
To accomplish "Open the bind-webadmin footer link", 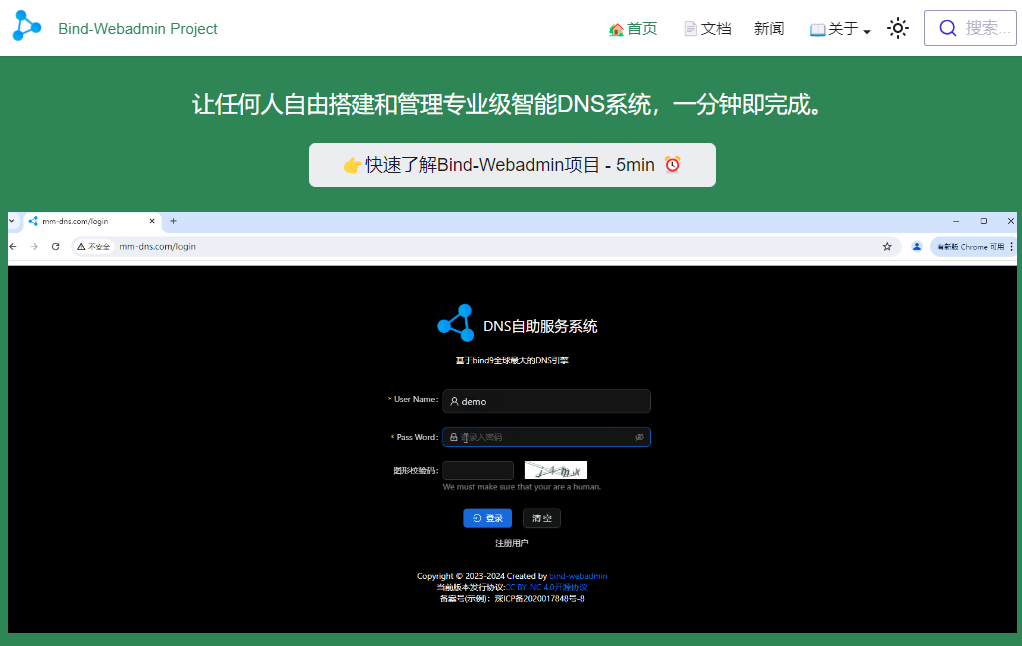I will [578, 576].
